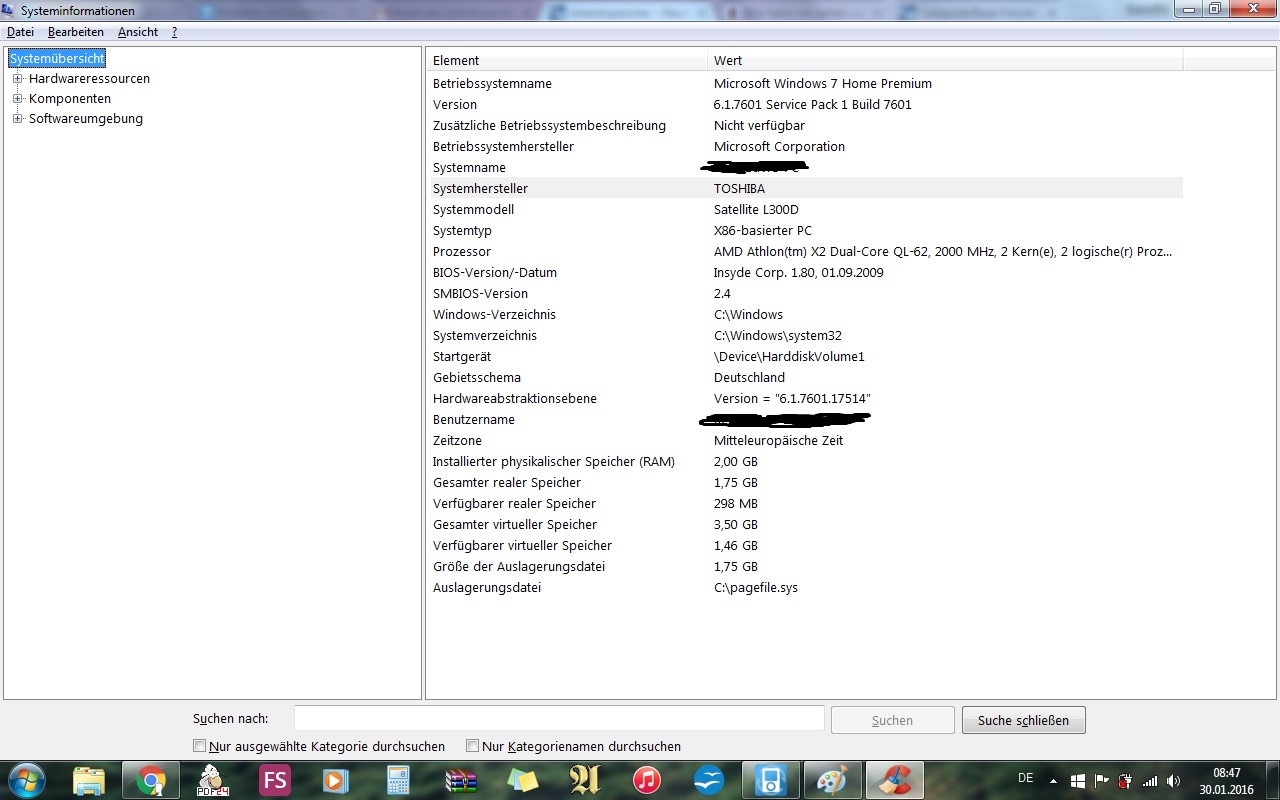Select the Komponenten tree label
The height and width of the screenshot is (800, 1280).
pos(70,98)
